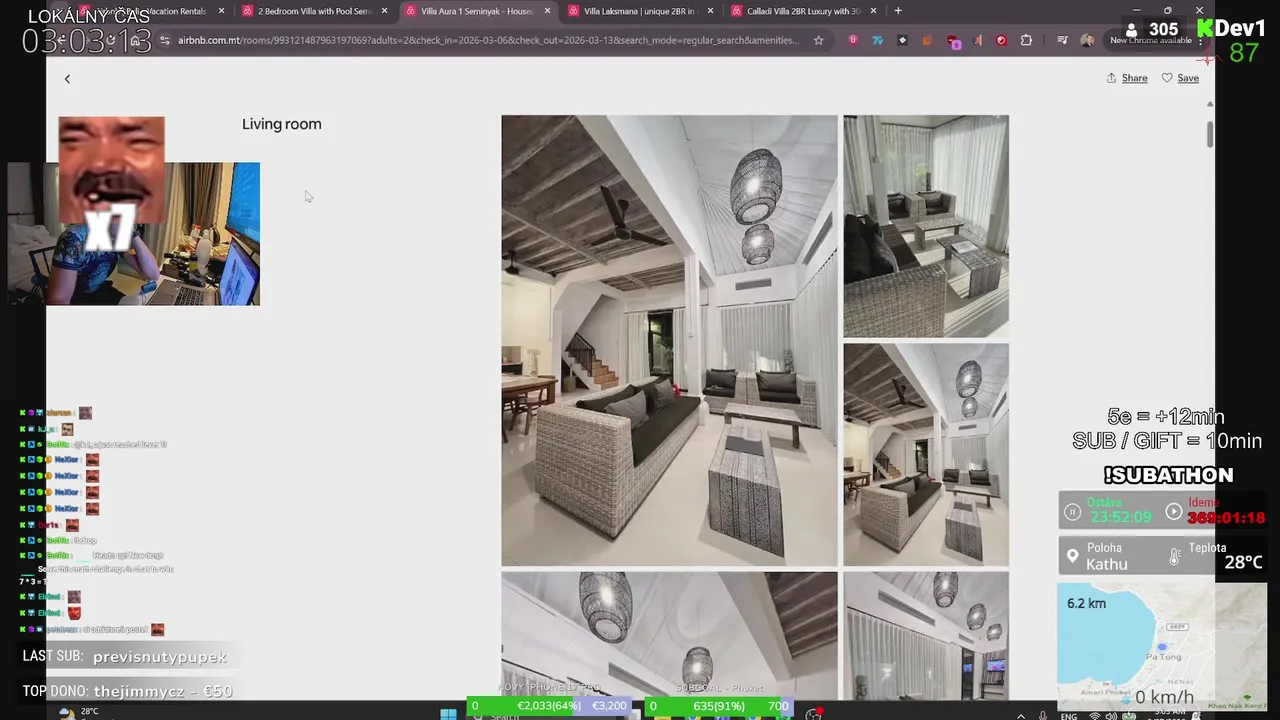This screenshot has width=1280, height=720.
Task: Click the €2,033 (64%) progress bar
Action: click(551, 706)
